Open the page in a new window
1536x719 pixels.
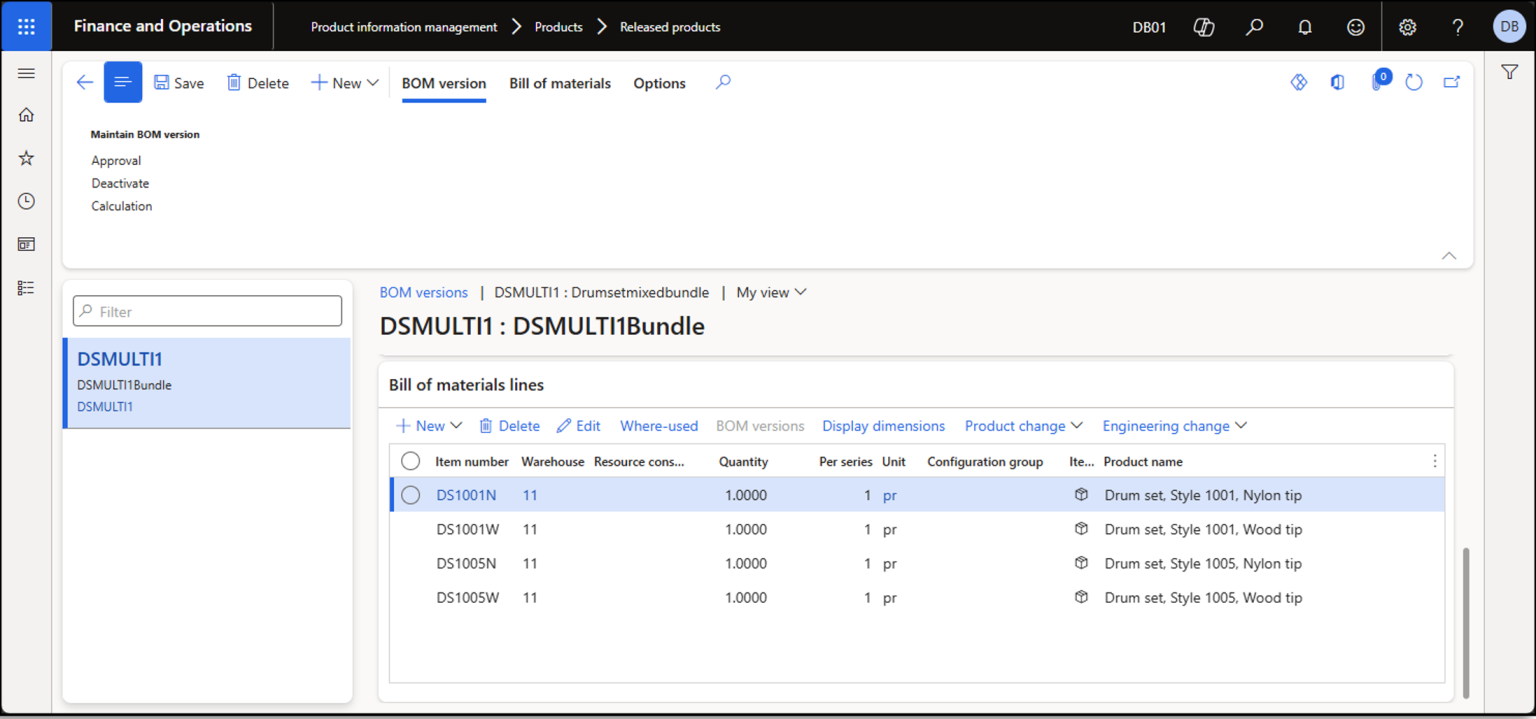1451,82
